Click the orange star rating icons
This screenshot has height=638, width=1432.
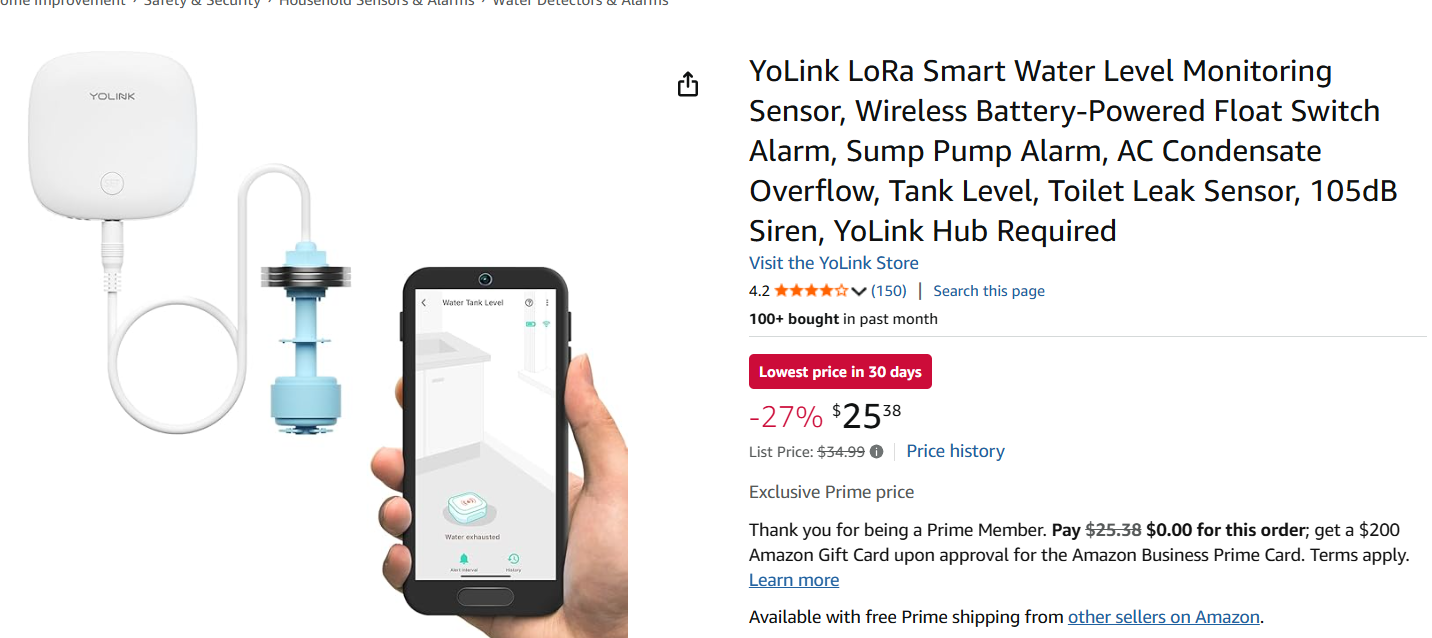tap(811, 291)
